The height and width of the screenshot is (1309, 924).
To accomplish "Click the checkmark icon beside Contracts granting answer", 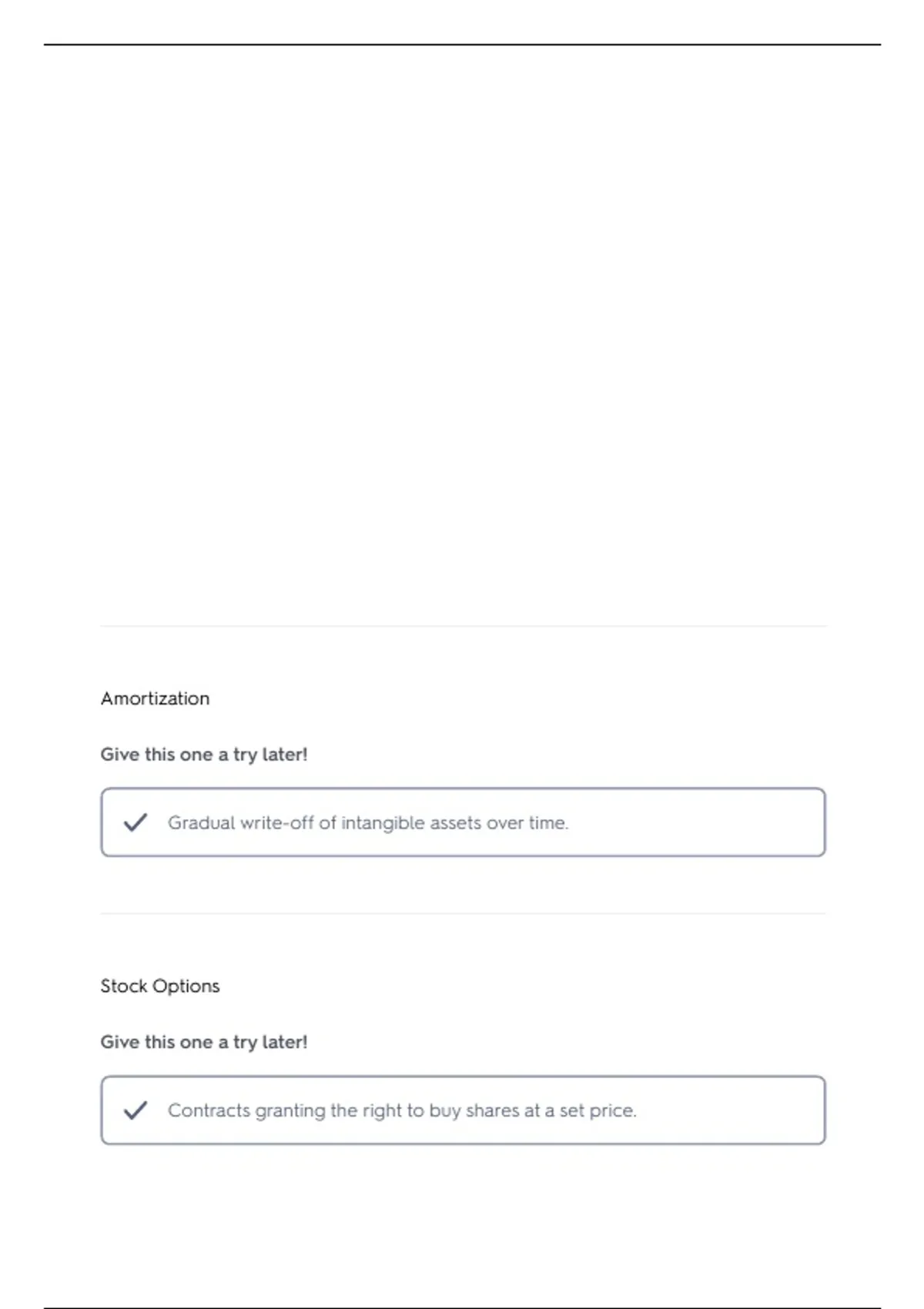I will [136, 1110].
